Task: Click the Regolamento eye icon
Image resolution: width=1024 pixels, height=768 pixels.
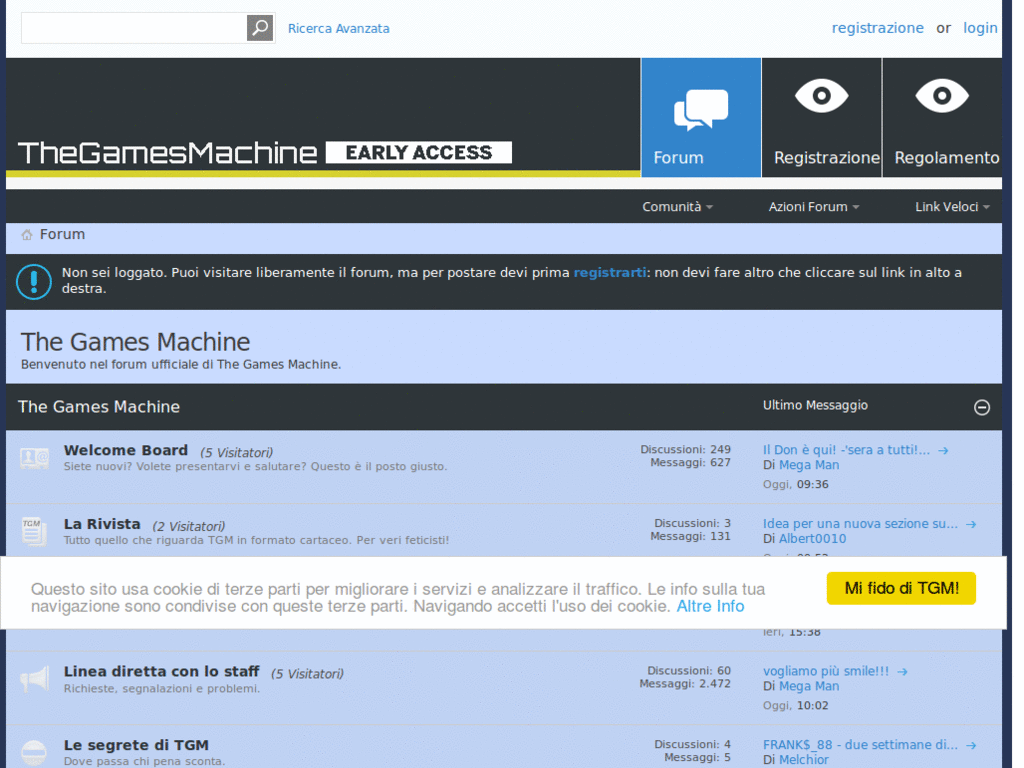Action: [942, 96]
